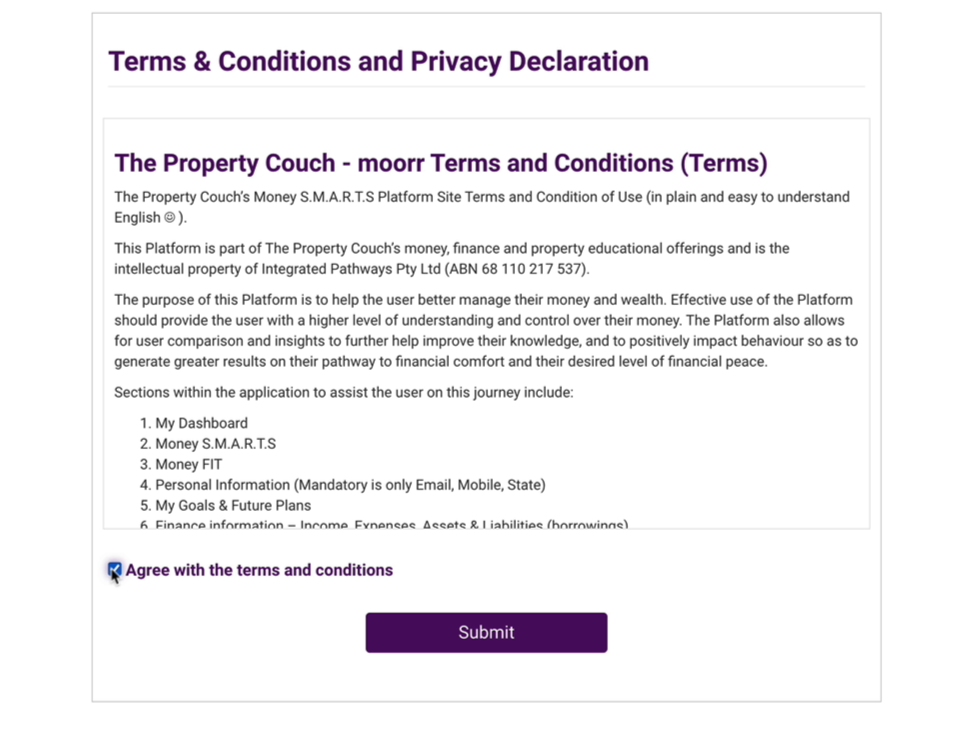Click the partially visible "Finance information" list item
Screen dimensions: 963x732
[390, 524]
